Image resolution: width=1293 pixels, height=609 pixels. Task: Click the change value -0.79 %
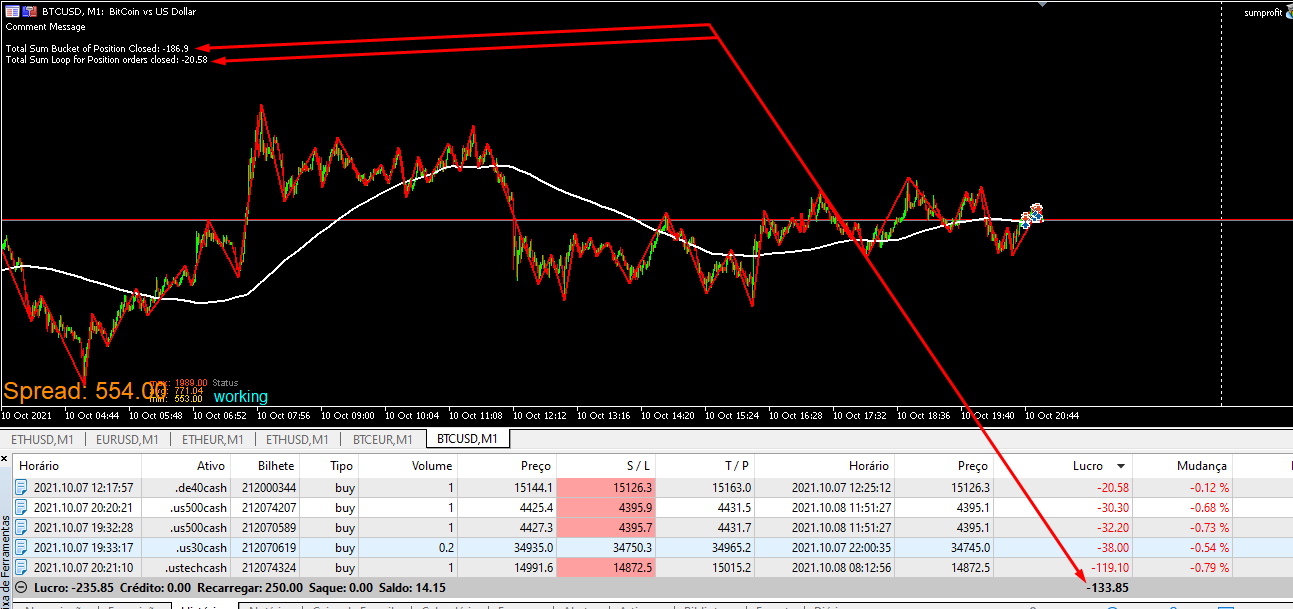[1209, 568]
